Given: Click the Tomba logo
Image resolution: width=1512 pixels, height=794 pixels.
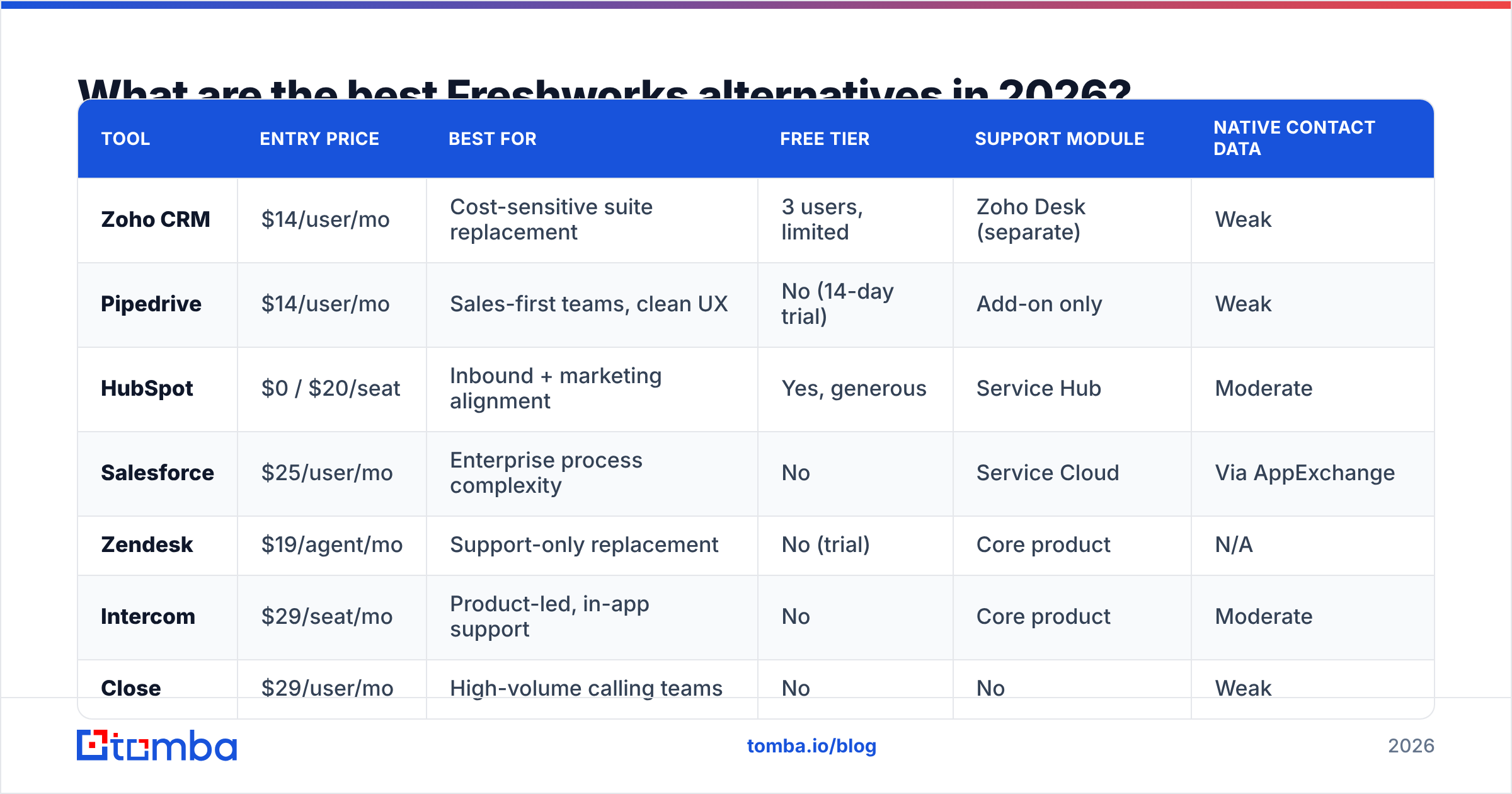Looking at the screenshot, I should tap(157, 745).
